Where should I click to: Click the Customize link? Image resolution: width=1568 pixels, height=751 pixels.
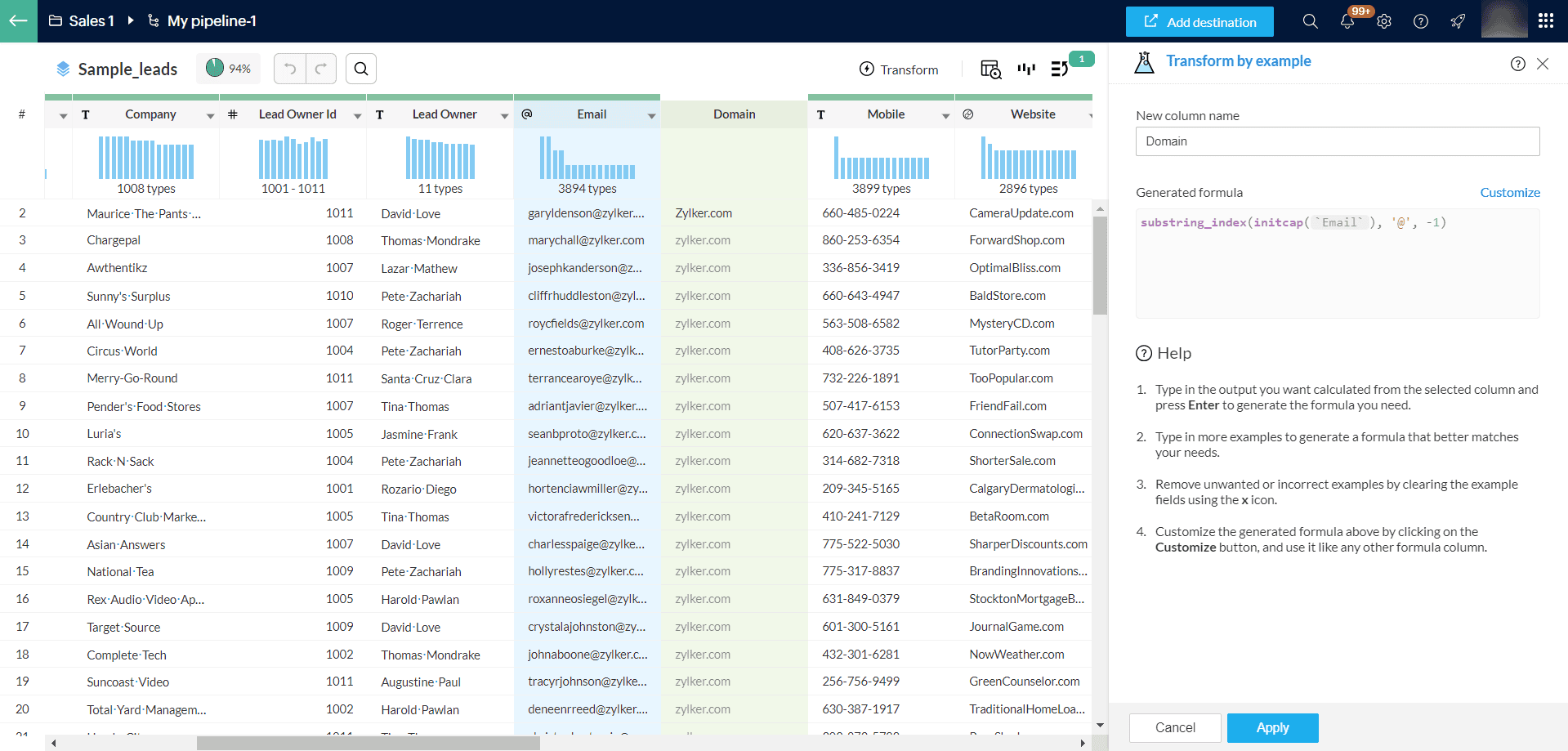click(1509, 193)
